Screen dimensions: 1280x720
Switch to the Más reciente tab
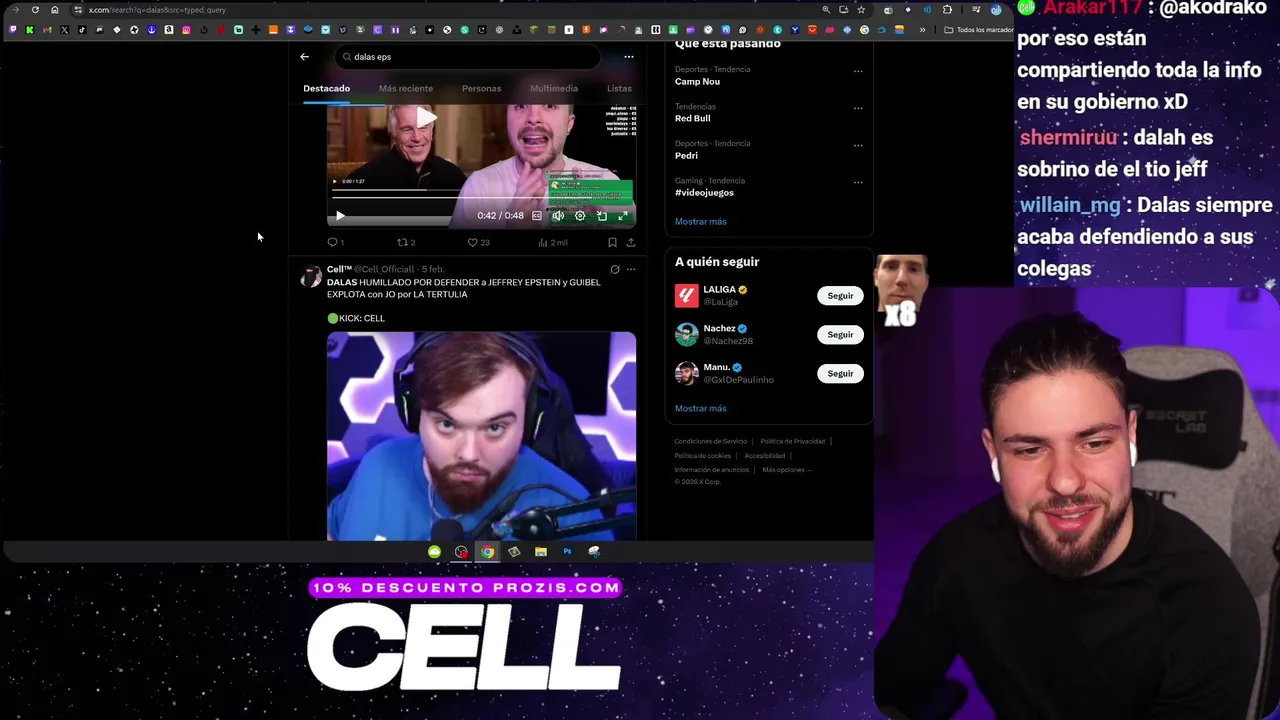pos(406,88)
